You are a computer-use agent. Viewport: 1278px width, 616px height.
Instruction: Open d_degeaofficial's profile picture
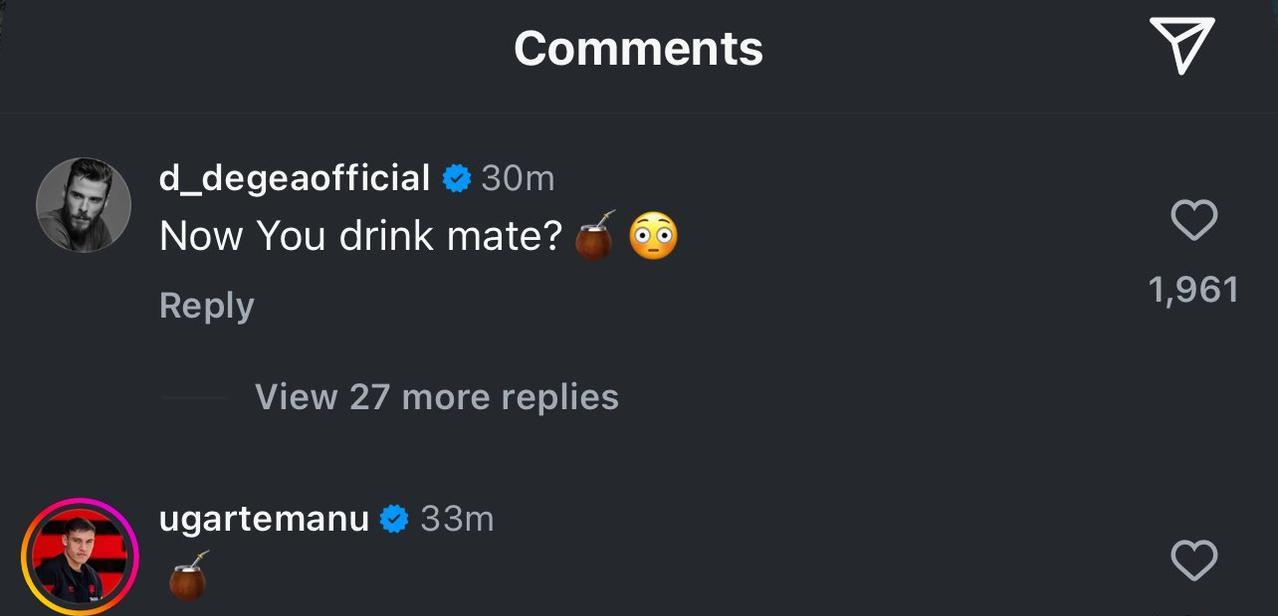pos(83,204)
